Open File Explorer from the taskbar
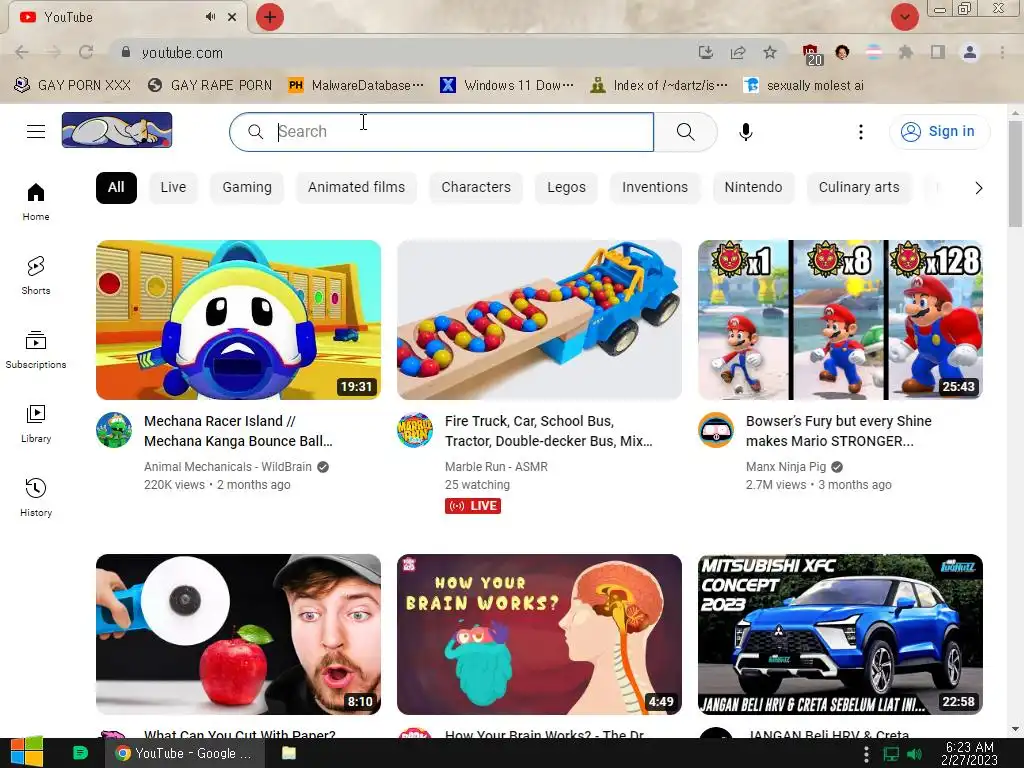Viewport: 1024px width, 768px height. tap(289, 753)
